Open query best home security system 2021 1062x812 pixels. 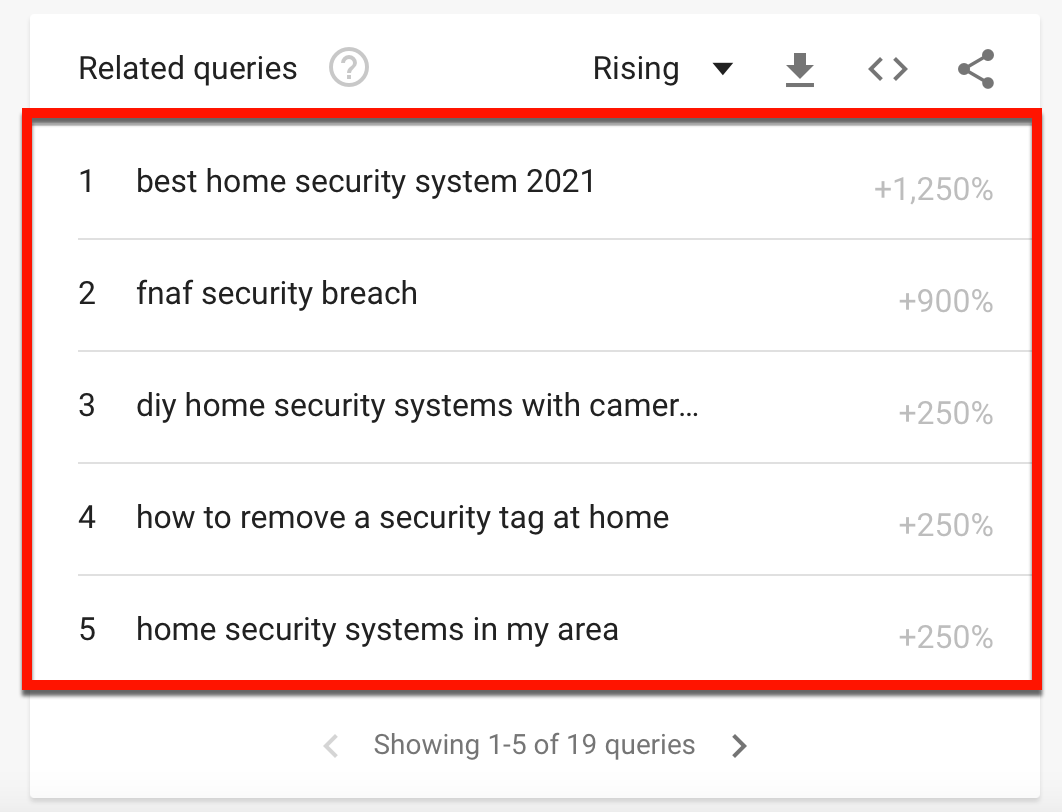coord(366,181)
